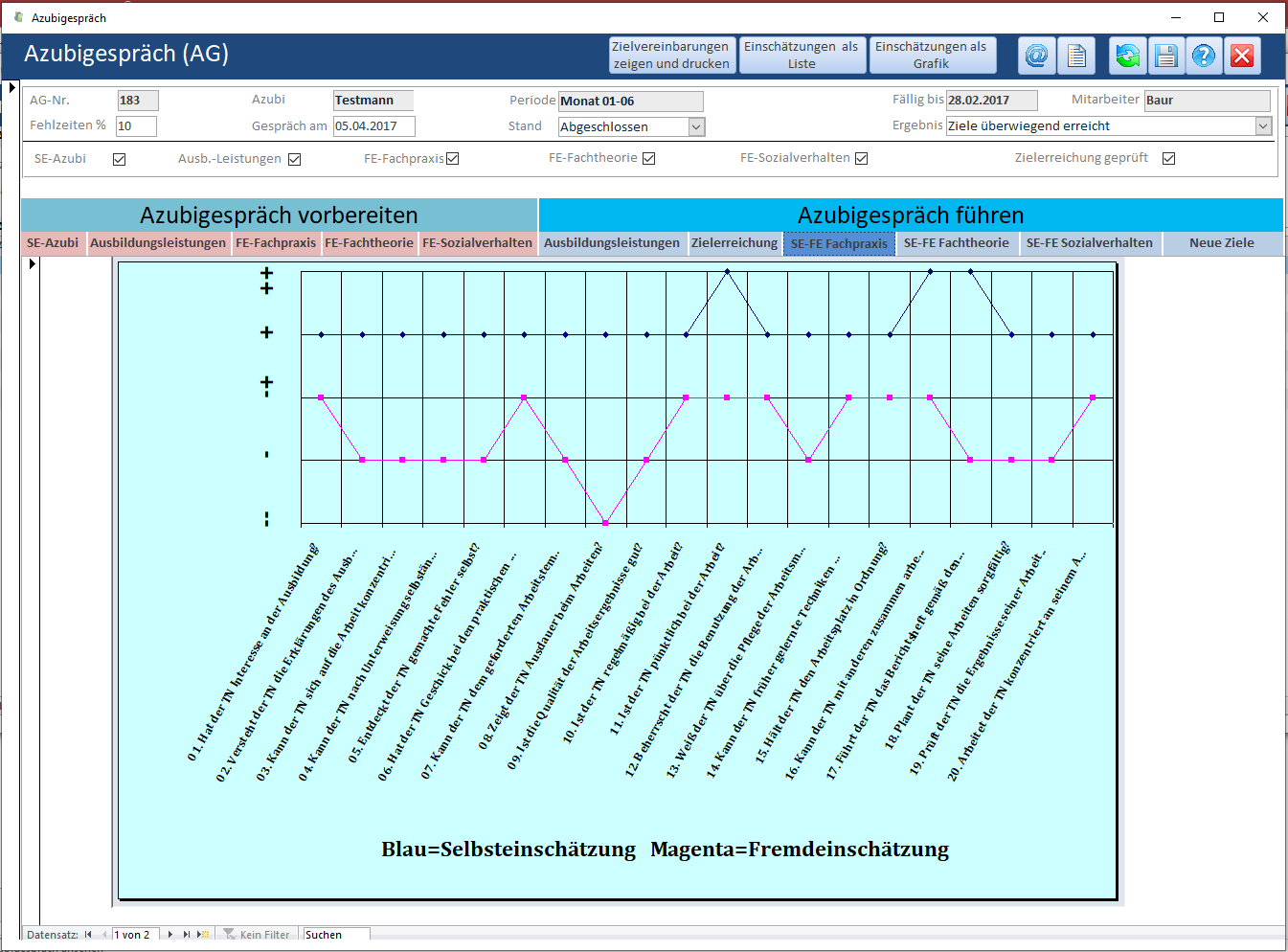The image size is (1288, 952).
Task: Open the Zielerreichung tab
Action: click(x=734, y=243)
